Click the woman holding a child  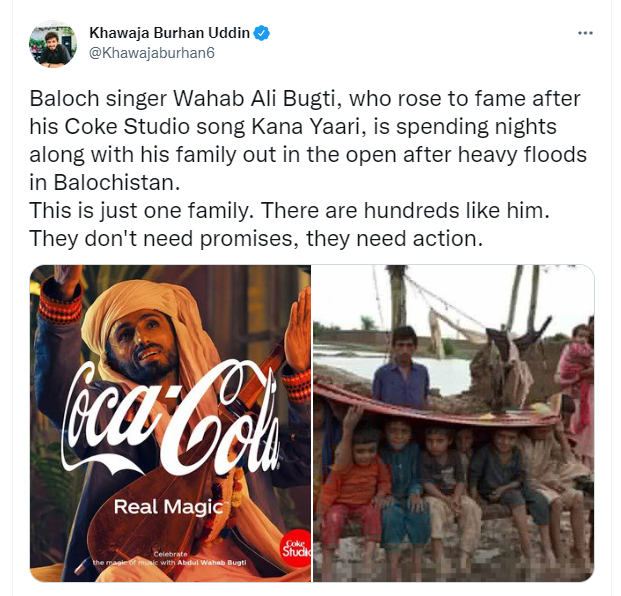(576, 380)
